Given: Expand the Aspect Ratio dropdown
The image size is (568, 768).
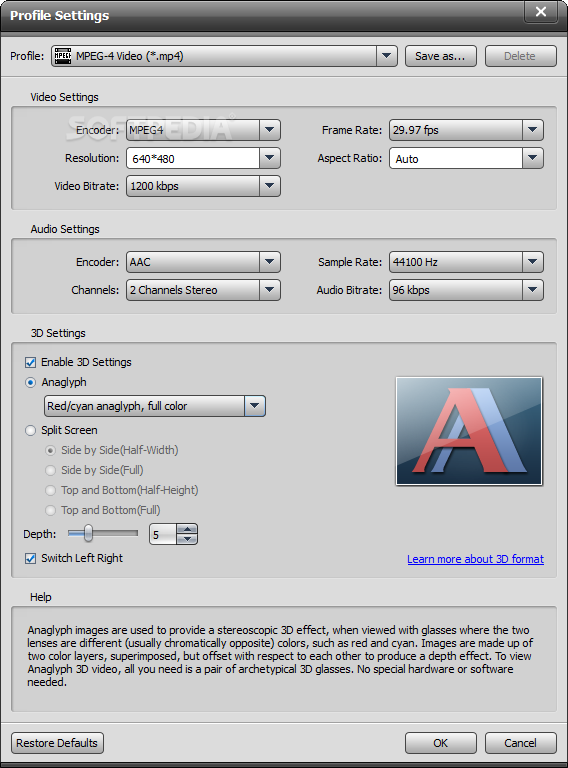Looking at the screenshot, I should point(533,158).
